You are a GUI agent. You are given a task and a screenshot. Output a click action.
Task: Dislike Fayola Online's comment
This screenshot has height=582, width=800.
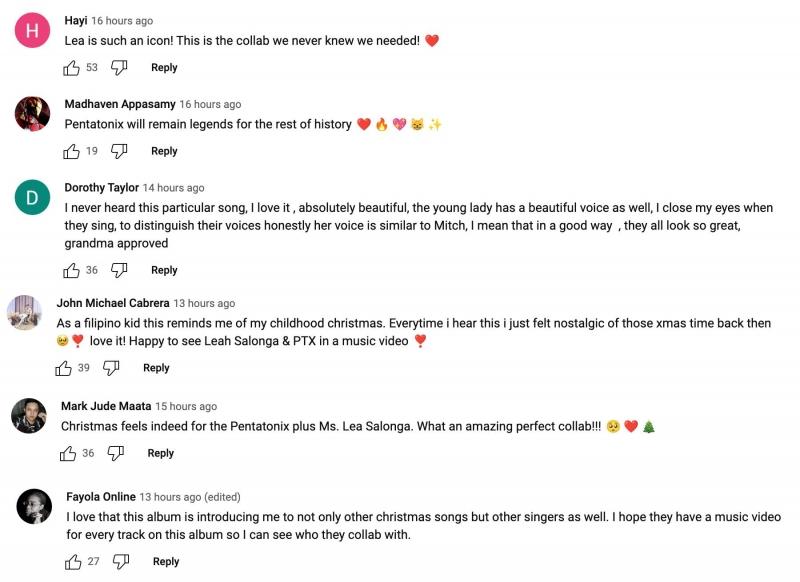pos(121,561)
